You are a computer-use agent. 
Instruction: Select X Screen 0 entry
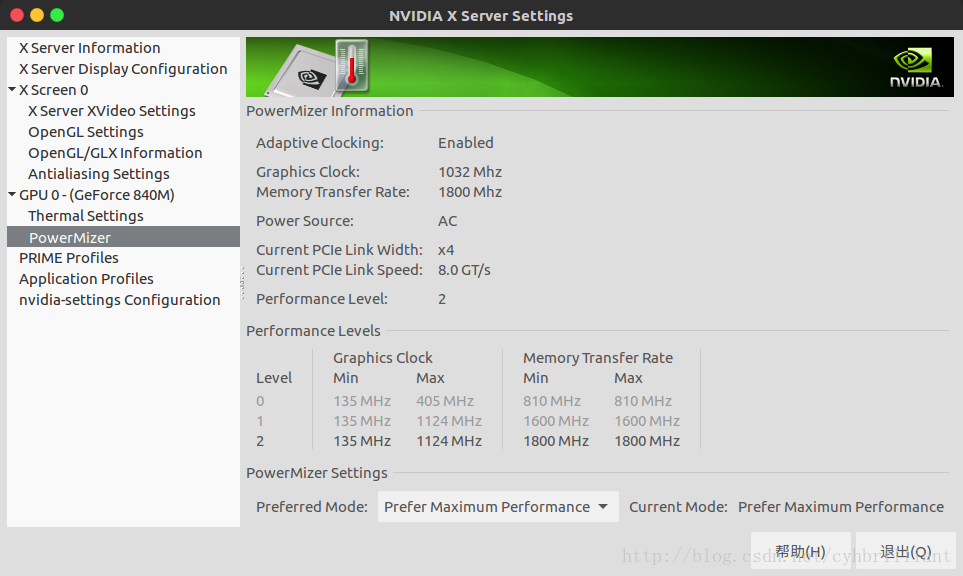tap(53, 90)
